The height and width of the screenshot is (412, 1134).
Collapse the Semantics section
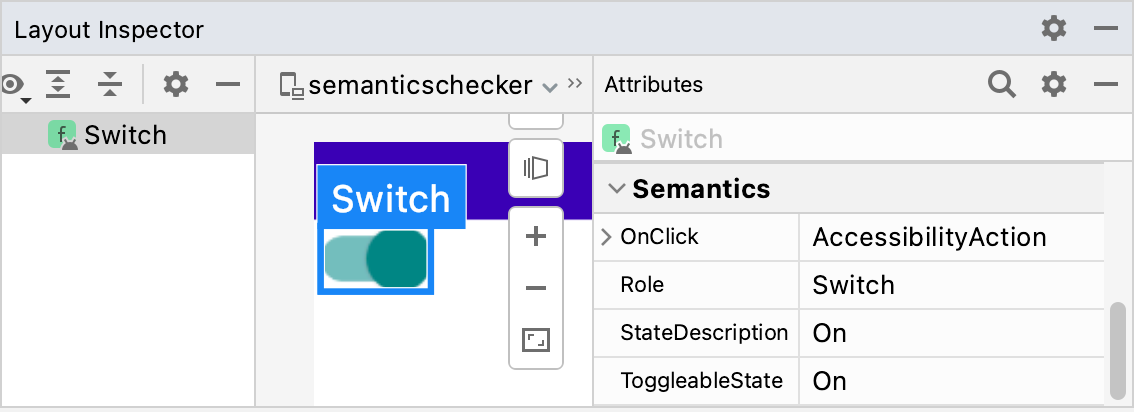coord(617,188)
